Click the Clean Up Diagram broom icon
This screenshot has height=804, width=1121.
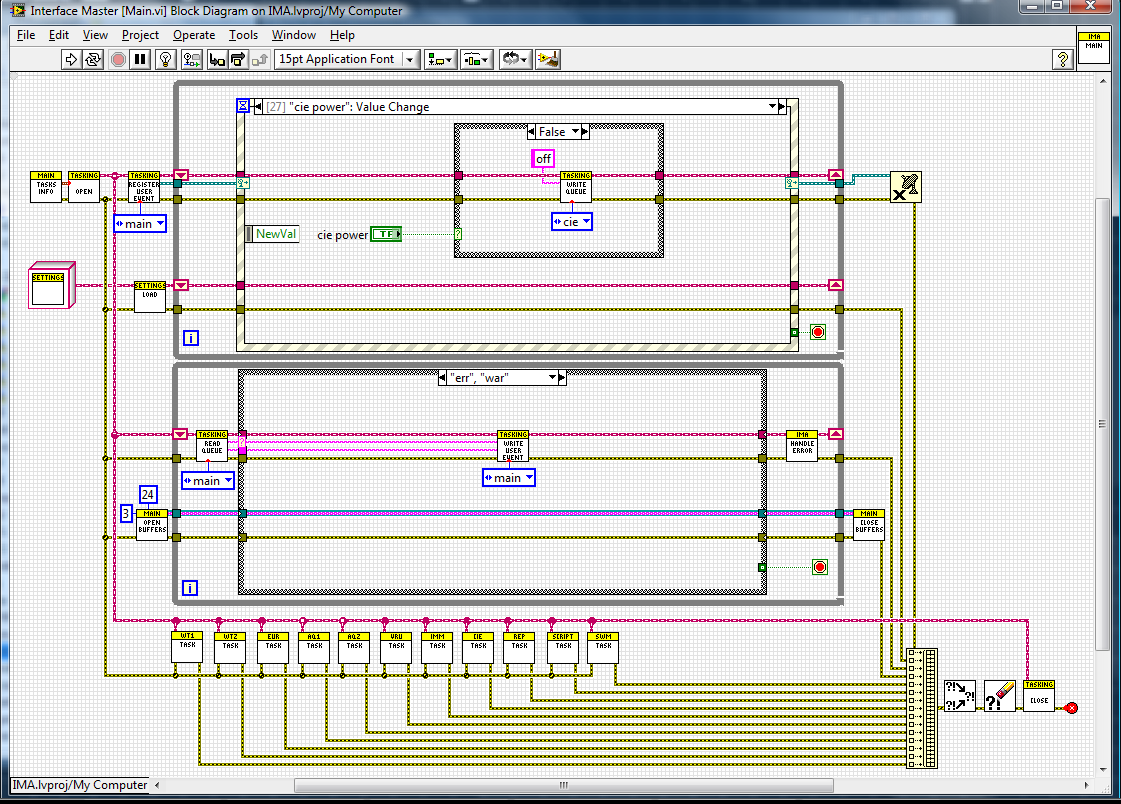click(547, 59)
